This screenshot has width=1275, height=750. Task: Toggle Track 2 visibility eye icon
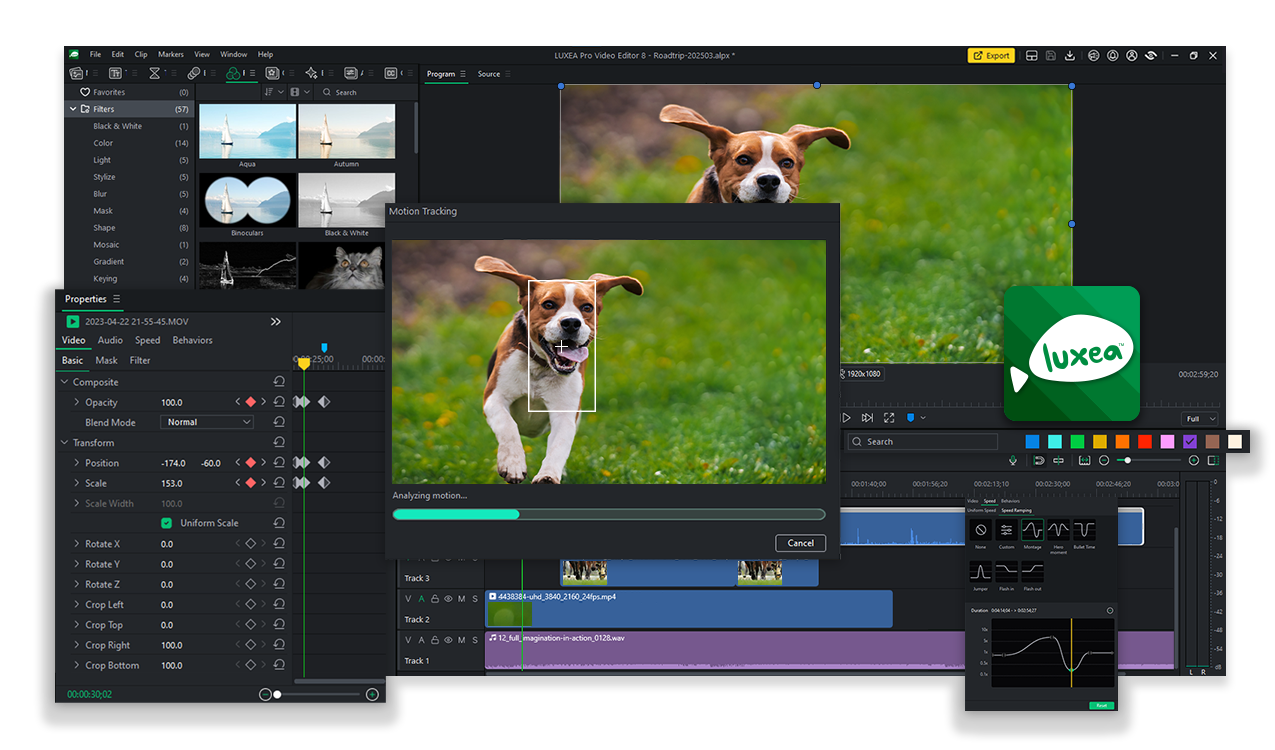click(448, 599)
